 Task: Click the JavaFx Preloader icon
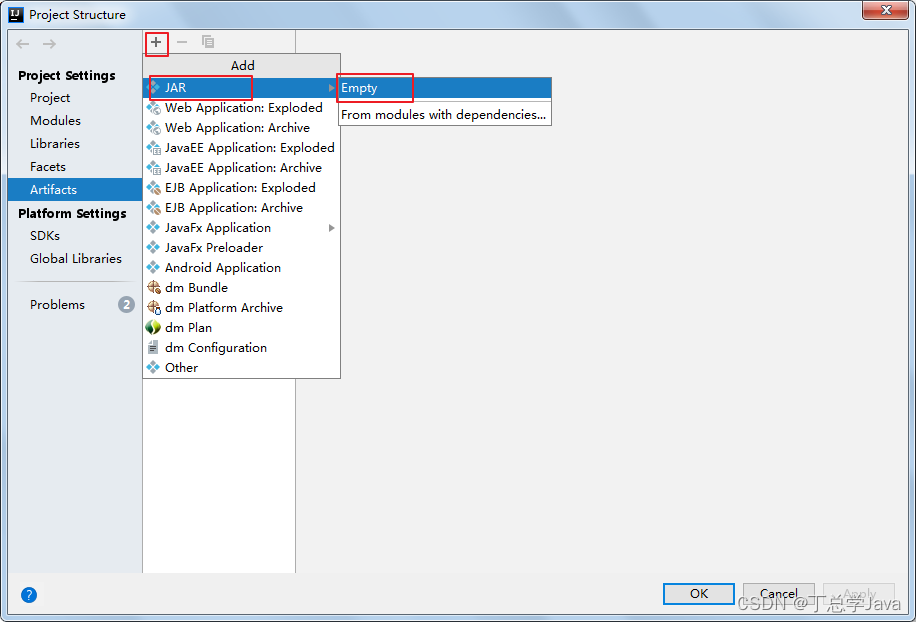[153, 247]
